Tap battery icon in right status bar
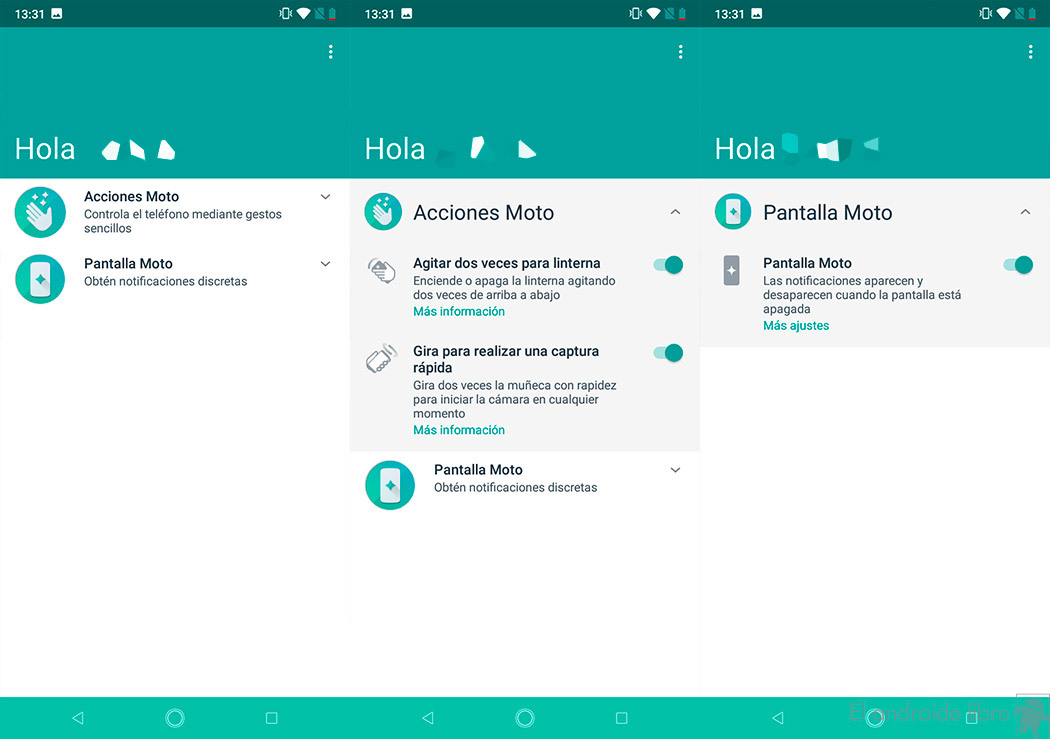The image size is (1050, 739). 1032,13
